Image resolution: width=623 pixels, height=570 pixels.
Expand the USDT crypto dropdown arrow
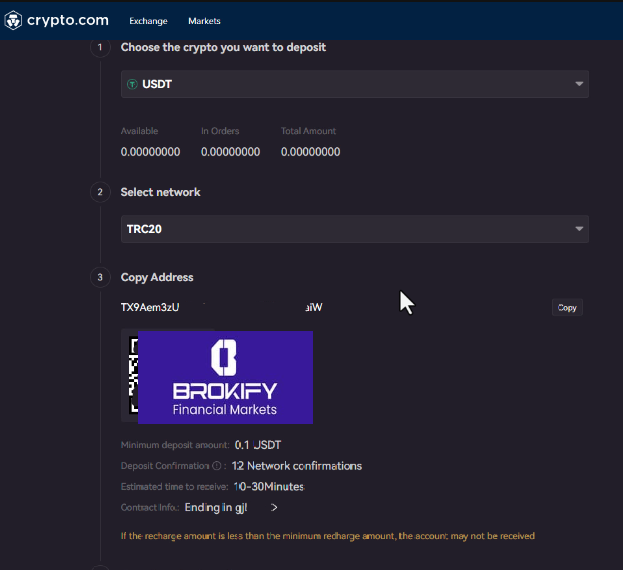(x=579, y=84)
